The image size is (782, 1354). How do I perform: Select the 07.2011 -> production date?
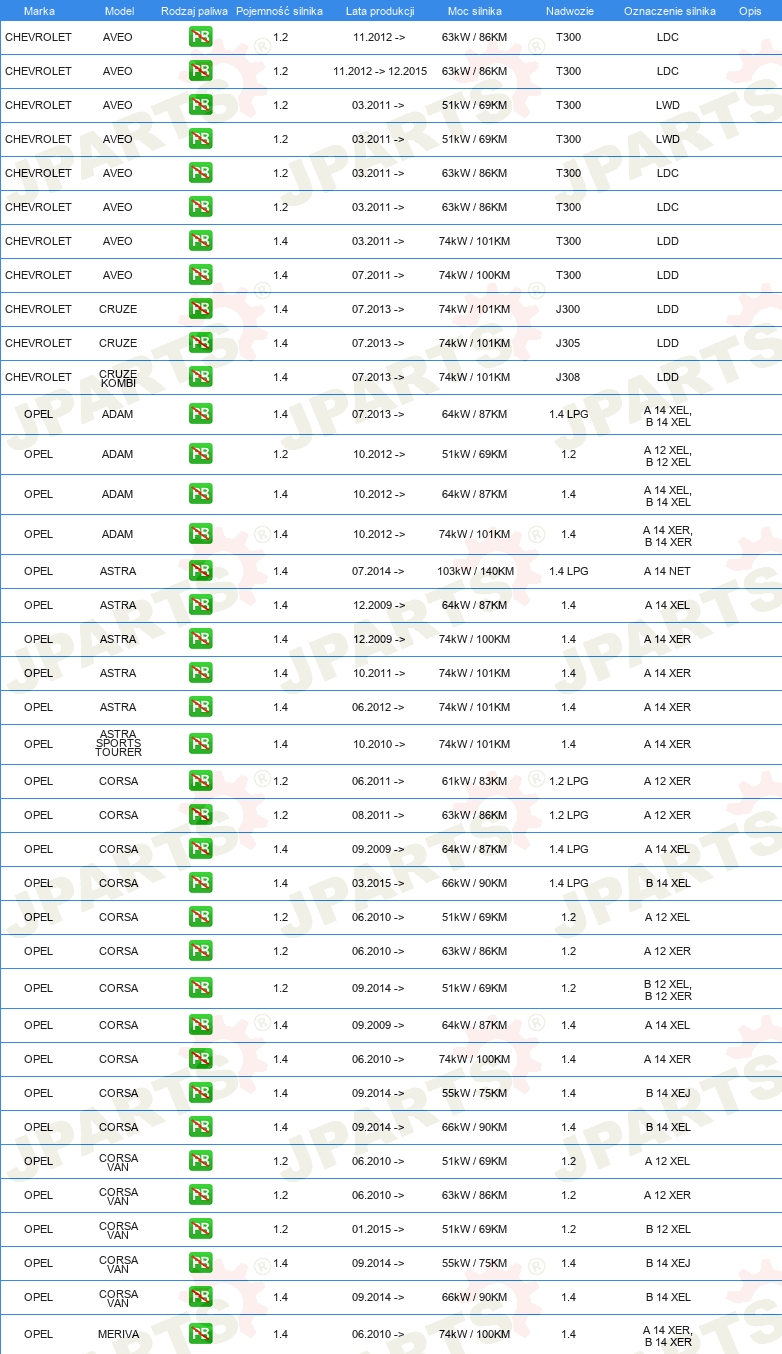pyautogui.click(x=378, y=275)
